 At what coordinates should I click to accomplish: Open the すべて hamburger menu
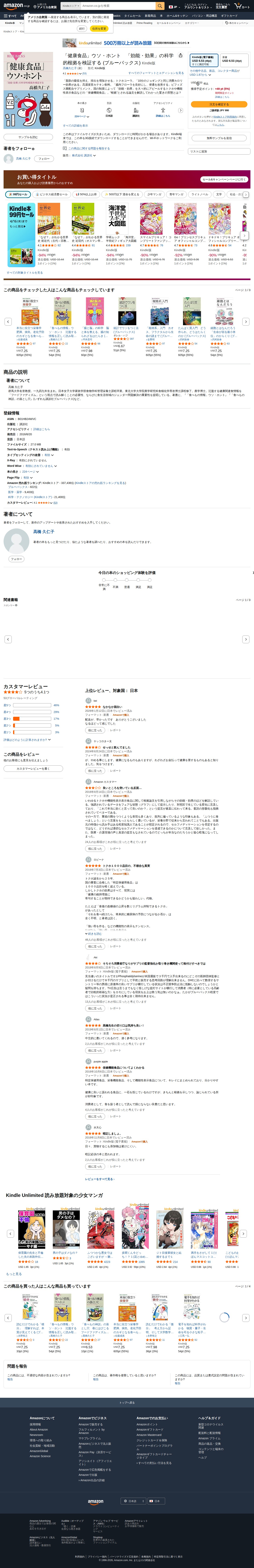pos(10,16)
